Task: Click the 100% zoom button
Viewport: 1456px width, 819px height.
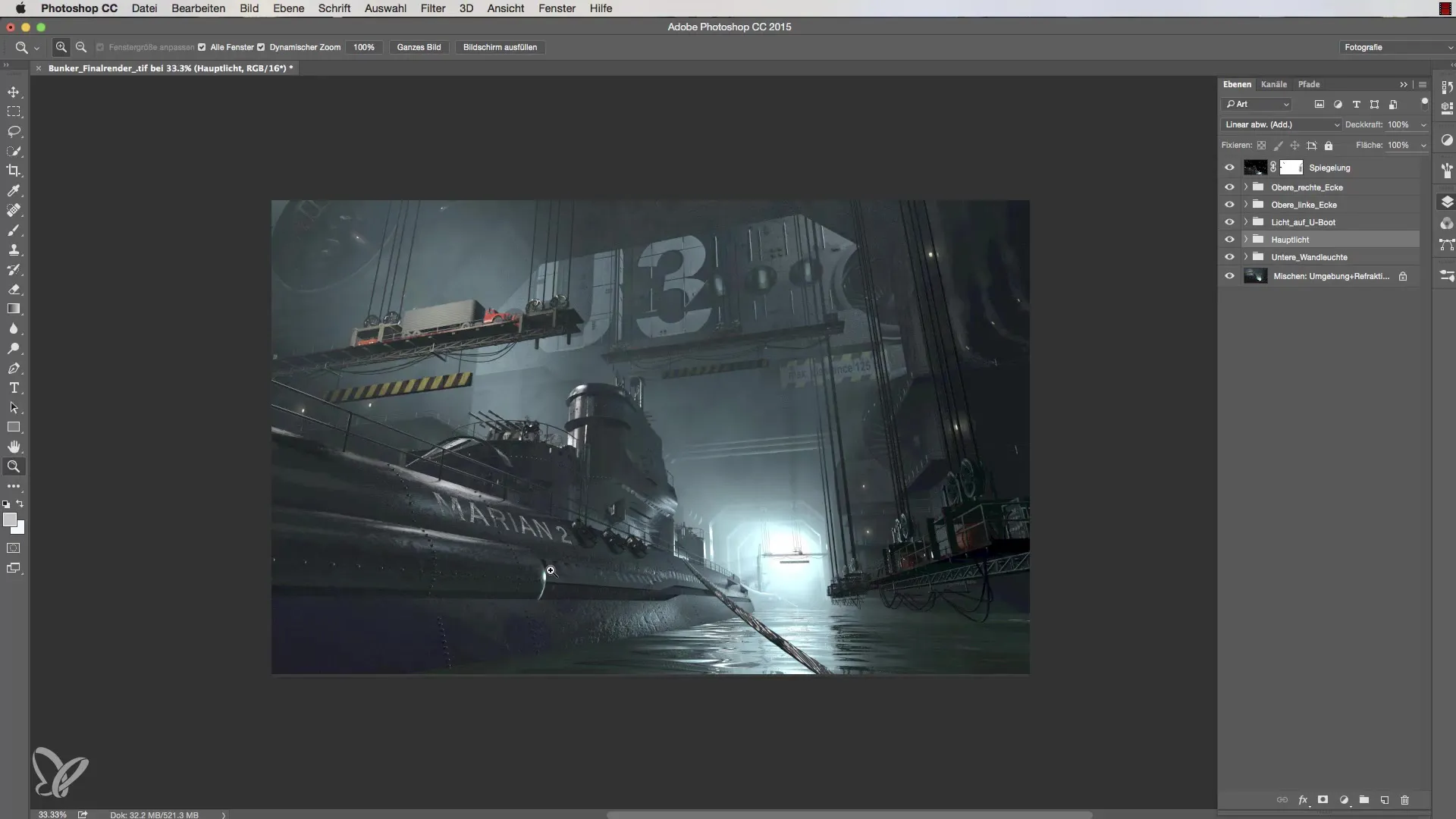Action: pyautogui.click(x=364, y=47)
